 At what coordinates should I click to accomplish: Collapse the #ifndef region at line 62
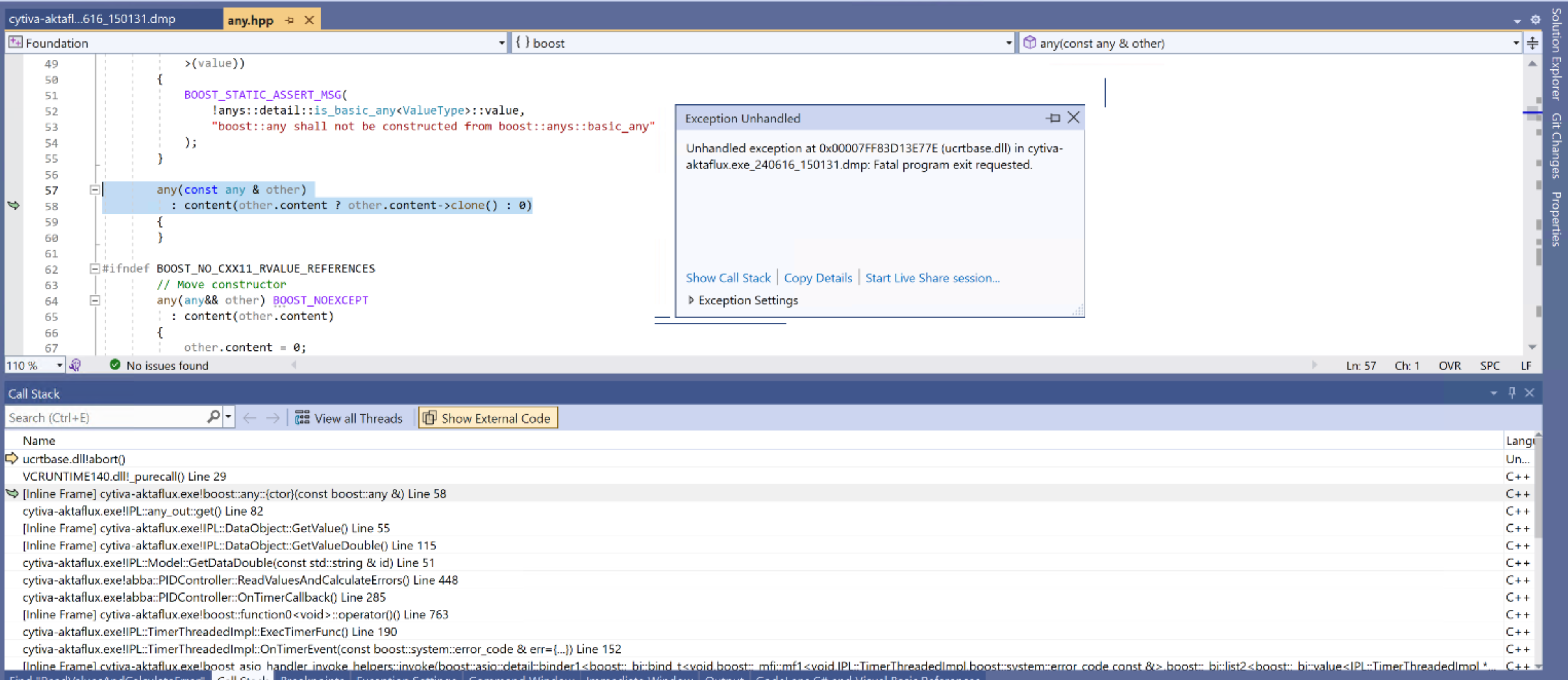click(x=95, y=269)
